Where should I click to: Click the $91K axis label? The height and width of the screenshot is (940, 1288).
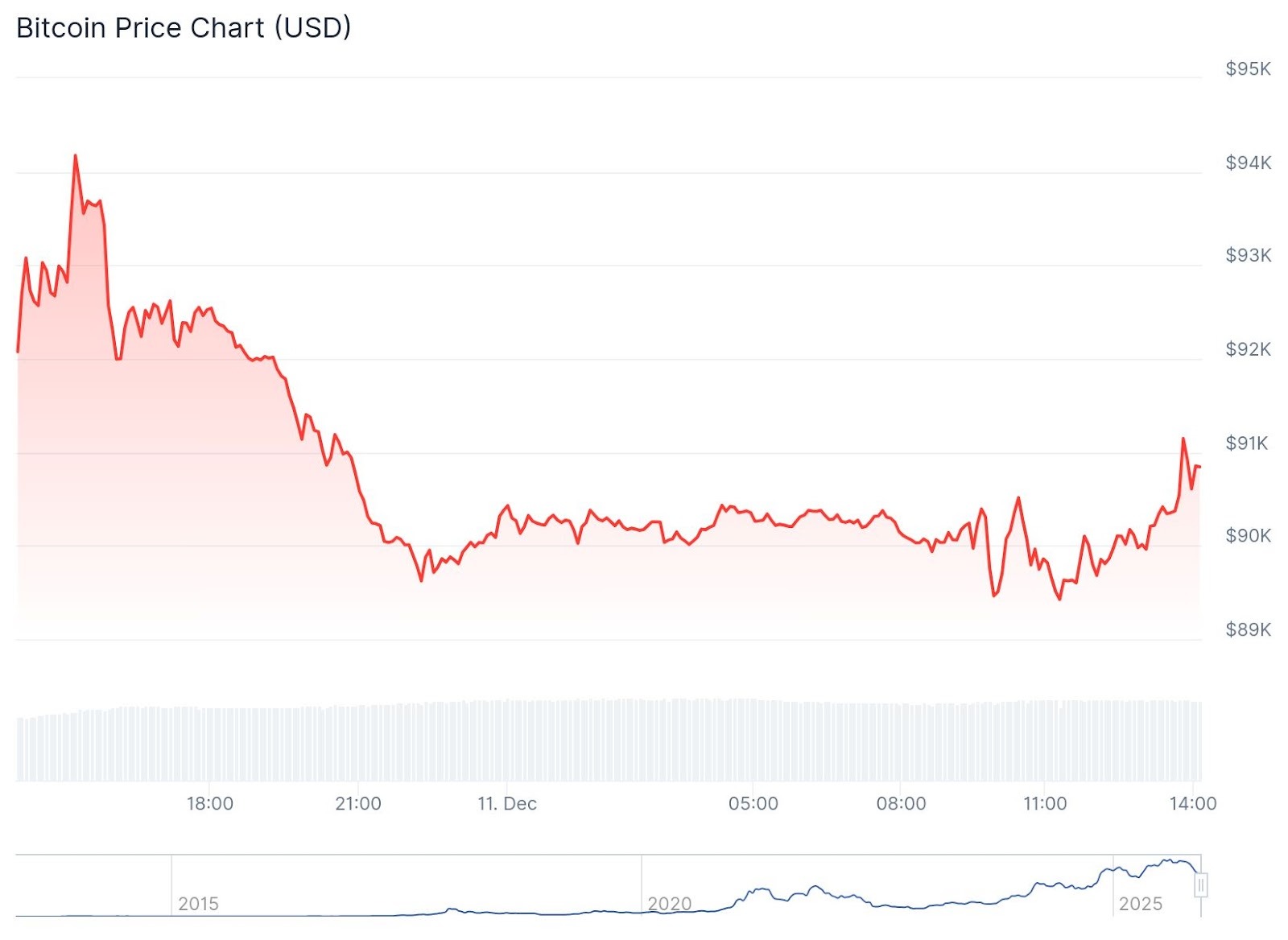1246,443
